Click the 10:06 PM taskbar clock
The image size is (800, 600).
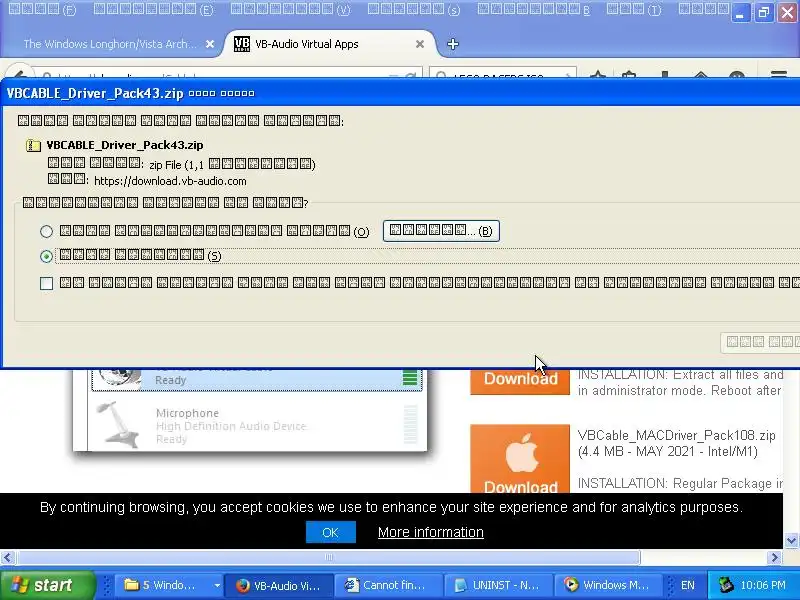pos(763,585)
